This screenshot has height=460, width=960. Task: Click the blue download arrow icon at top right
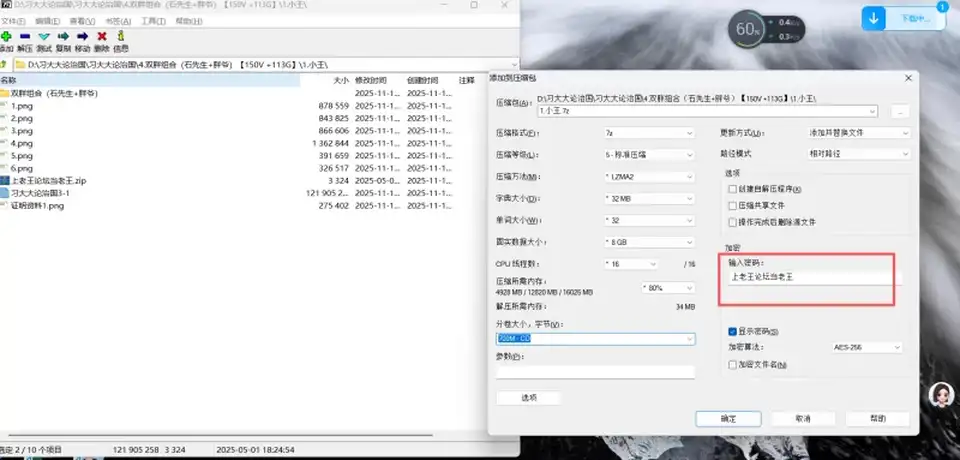(x=874, y=19)
